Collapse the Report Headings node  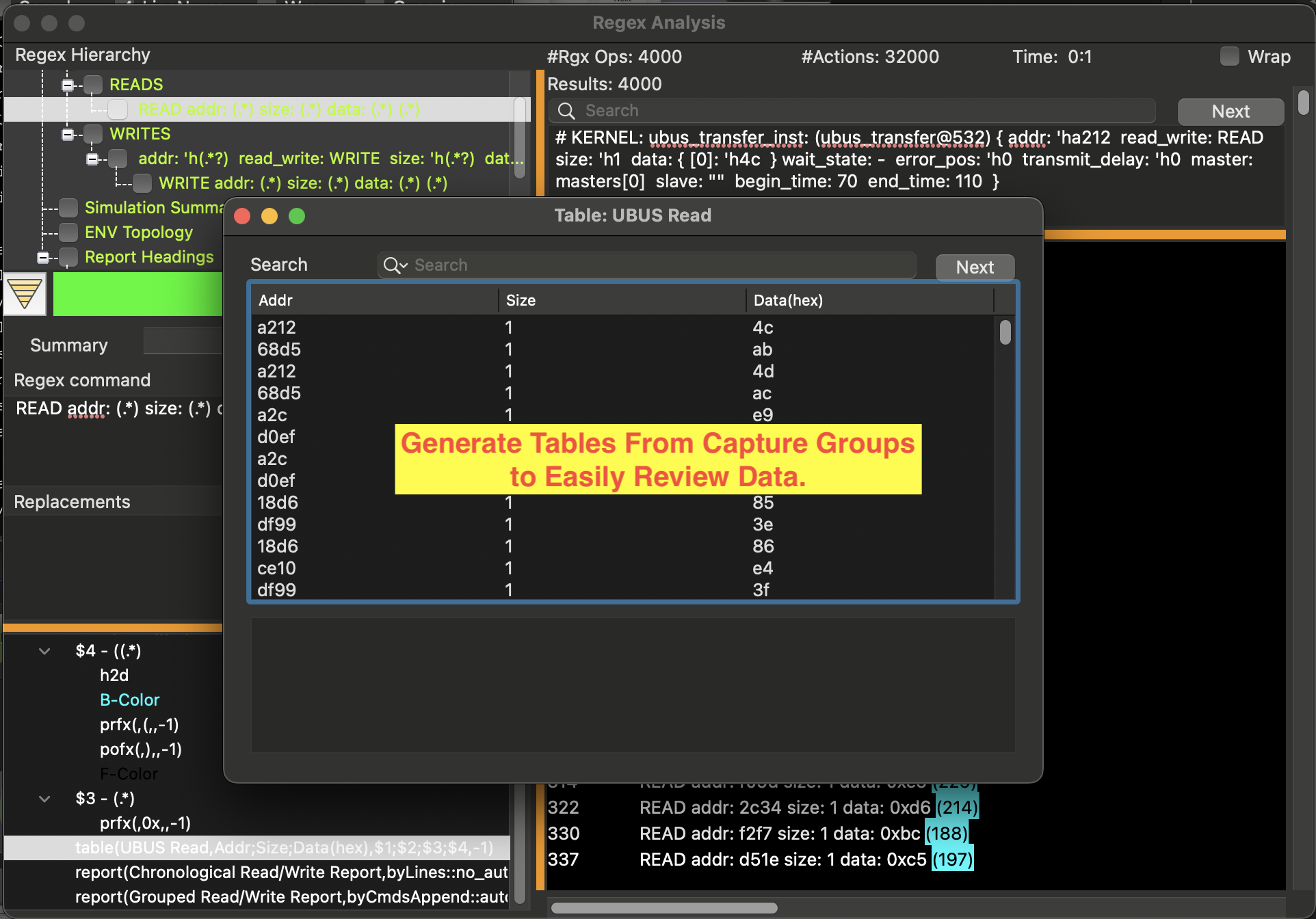click(42, 258)
